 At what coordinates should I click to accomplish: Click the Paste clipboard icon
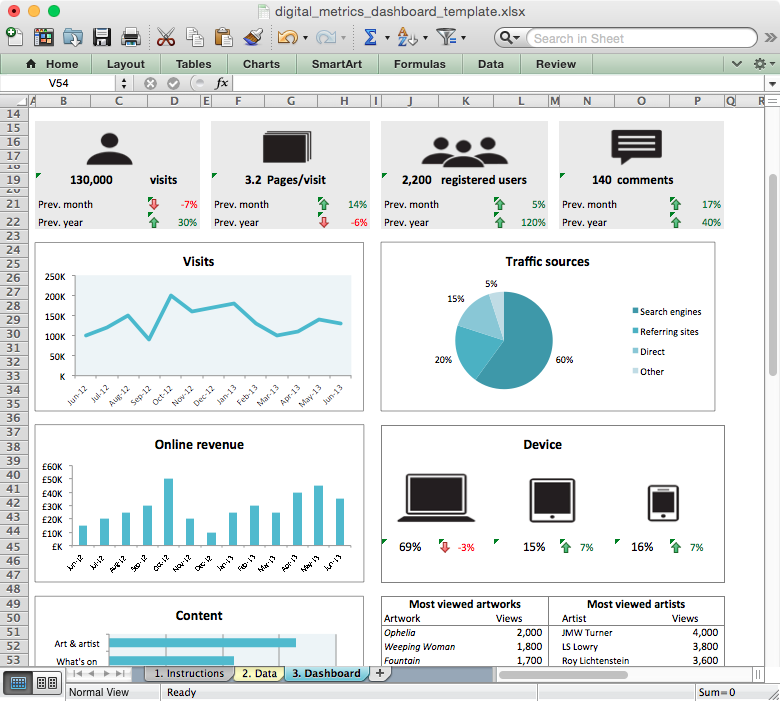[x=224, y=37]
